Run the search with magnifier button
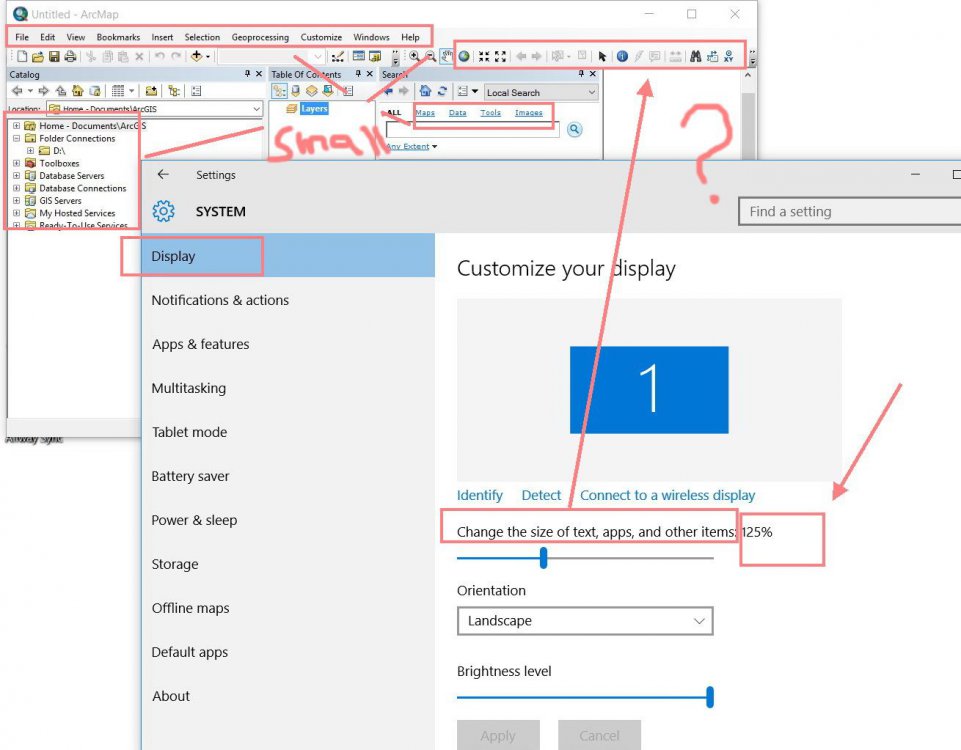Screen dimensions: 961x750 point(574,129)
